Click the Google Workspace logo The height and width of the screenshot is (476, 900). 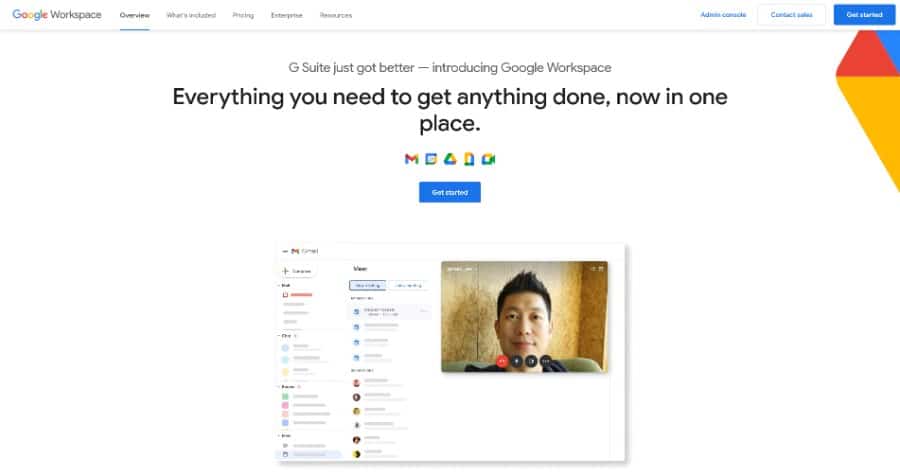point(57,15)
